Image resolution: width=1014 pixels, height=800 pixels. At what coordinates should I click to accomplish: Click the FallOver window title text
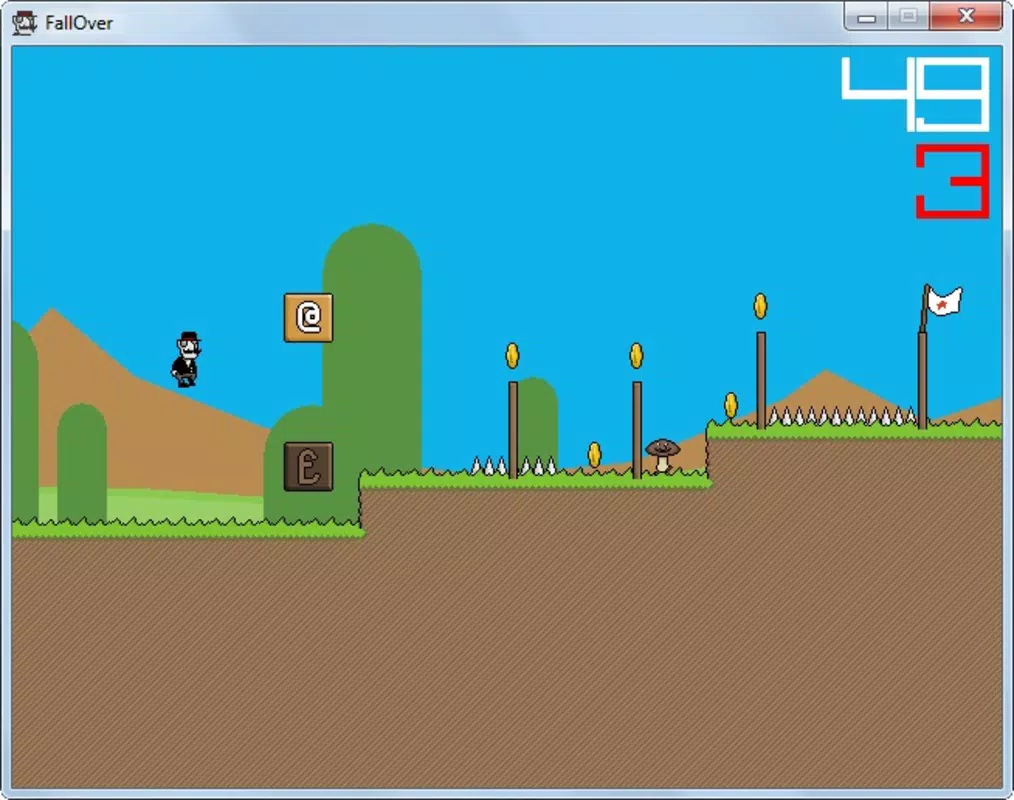click(x=79, y=23)
